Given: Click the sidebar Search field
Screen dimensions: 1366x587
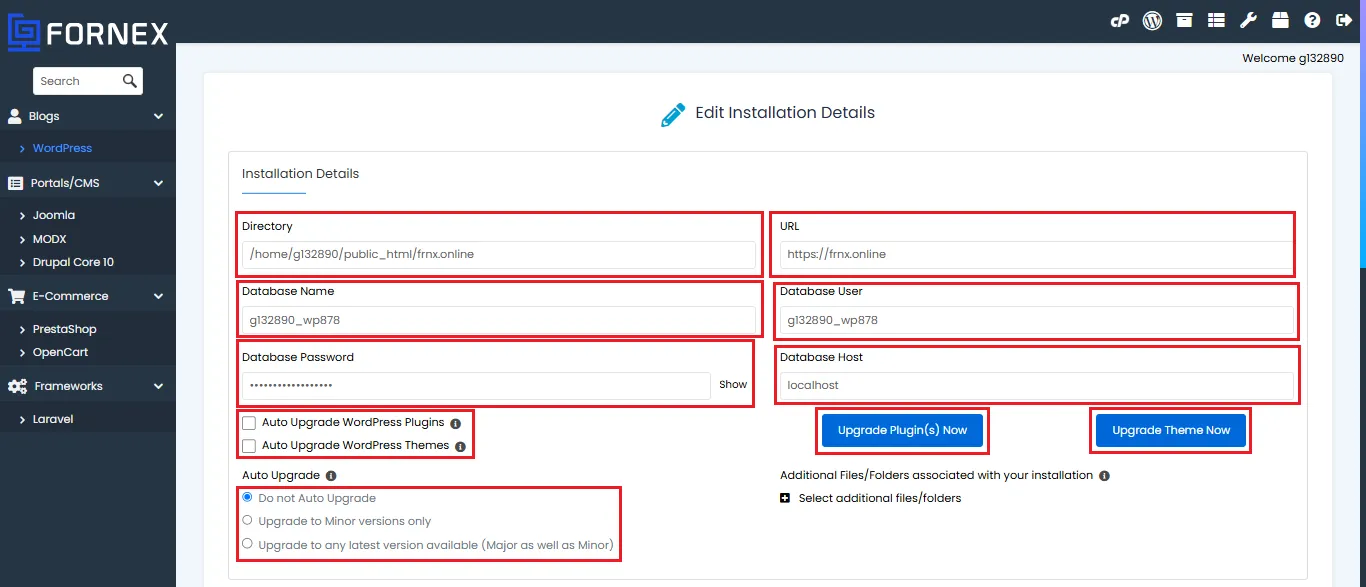Looking at the screenshot, I should coord(76,81).
